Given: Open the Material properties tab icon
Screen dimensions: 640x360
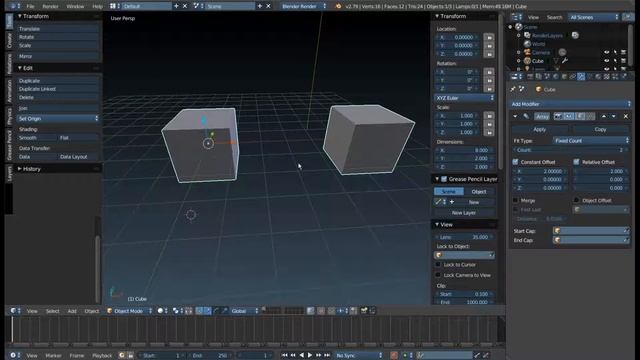Looking at the screenshot, I should [x=598, y=76].
